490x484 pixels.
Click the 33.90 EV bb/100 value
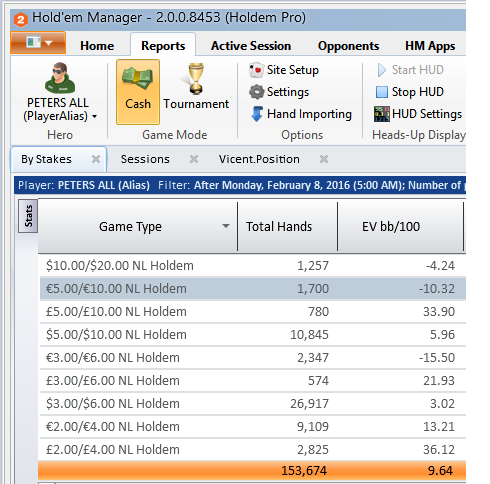point(439,312)
